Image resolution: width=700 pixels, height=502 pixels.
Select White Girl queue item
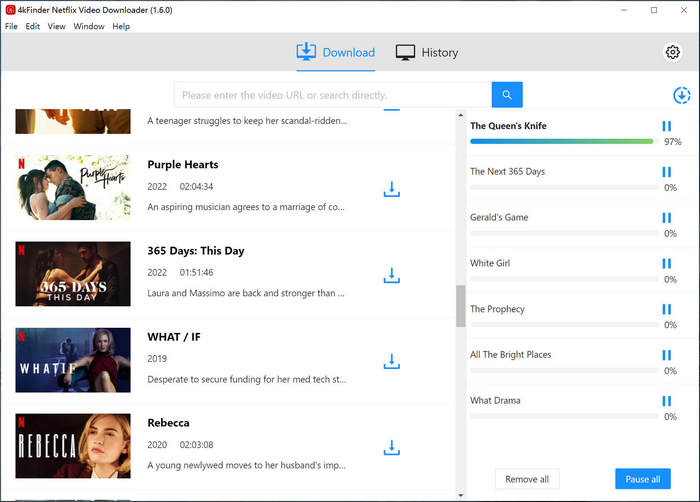point(490,264)
